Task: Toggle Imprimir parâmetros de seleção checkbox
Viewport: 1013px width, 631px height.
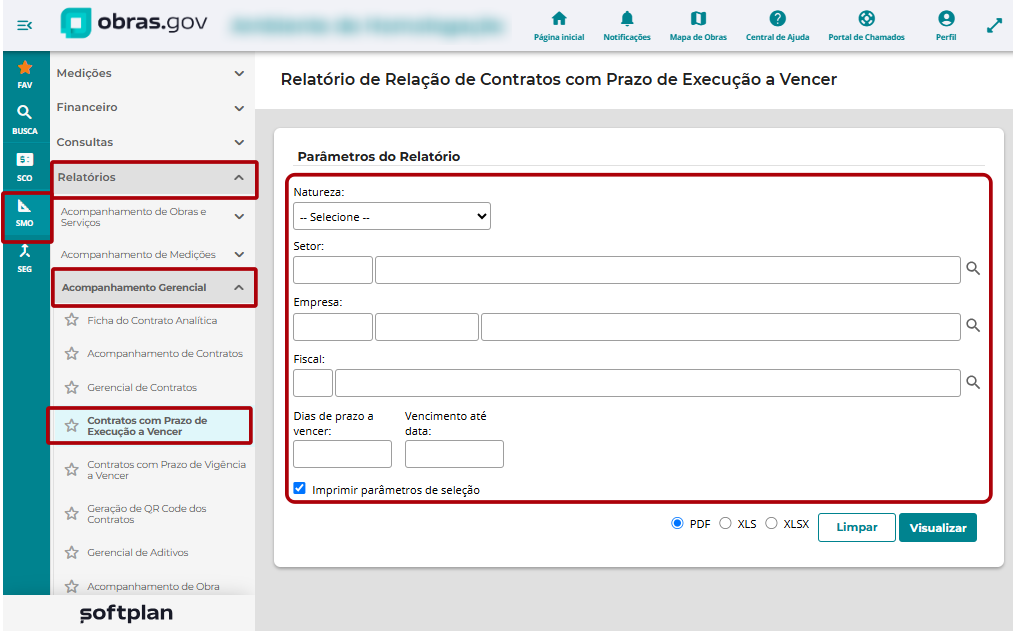Action: click(x=299, y=488)
